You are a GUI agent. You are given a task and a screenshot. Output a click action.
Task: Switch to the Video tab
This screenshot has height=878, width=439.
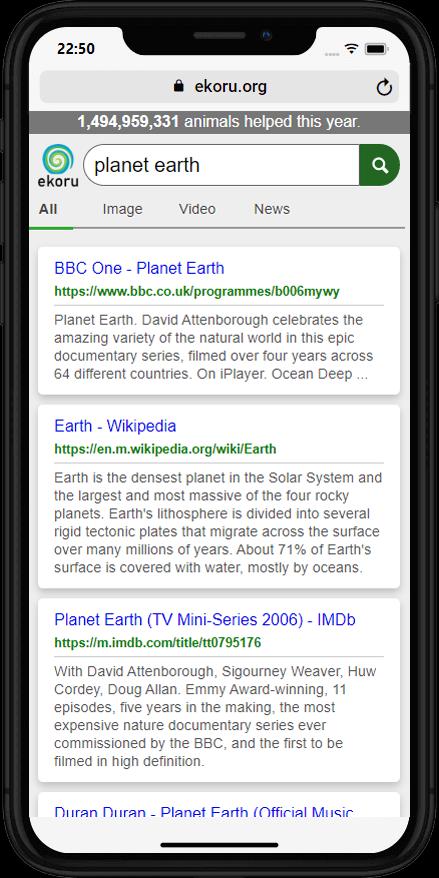[x=197, y=209]
